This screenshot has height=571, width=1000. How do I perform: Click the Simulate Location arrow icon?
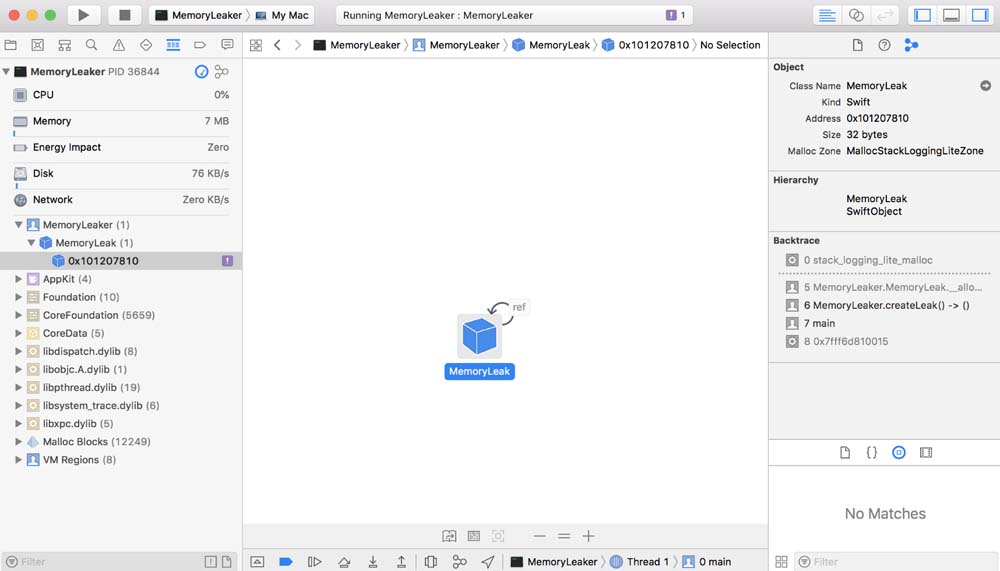pos(488,562)
